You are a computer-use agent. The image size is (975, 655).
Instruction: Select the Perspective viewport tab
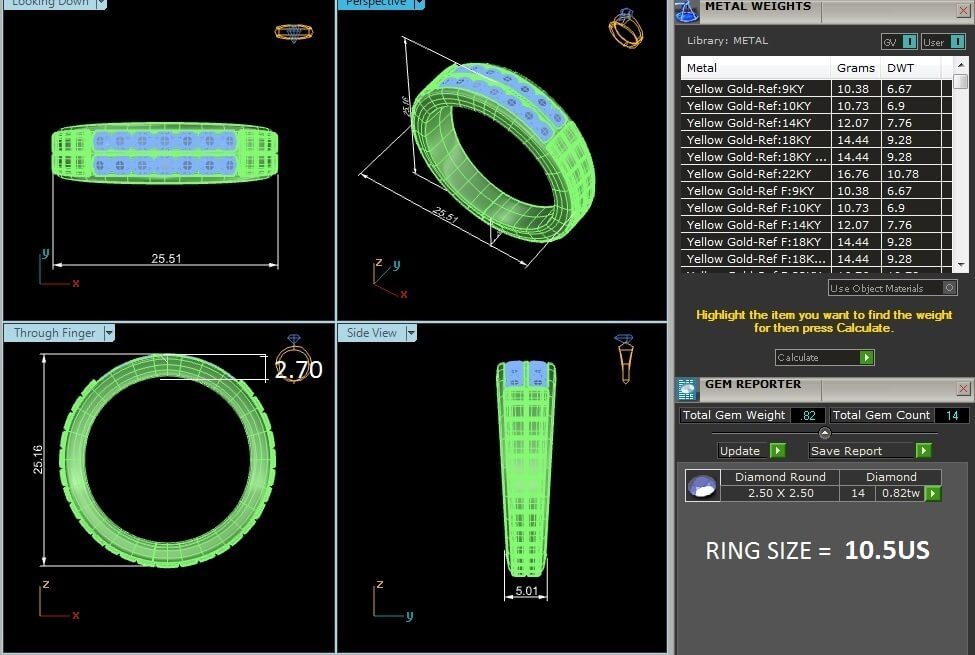[376, 3]
